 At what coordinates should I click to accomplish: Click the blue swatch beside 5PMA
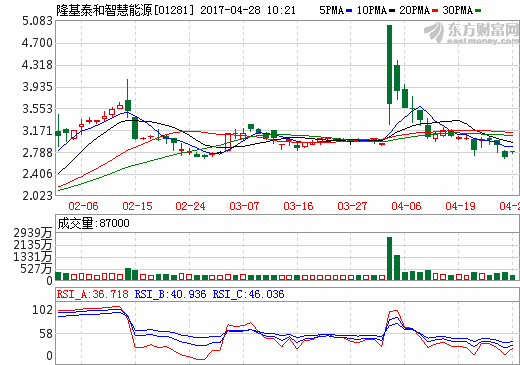click(349, 11)
